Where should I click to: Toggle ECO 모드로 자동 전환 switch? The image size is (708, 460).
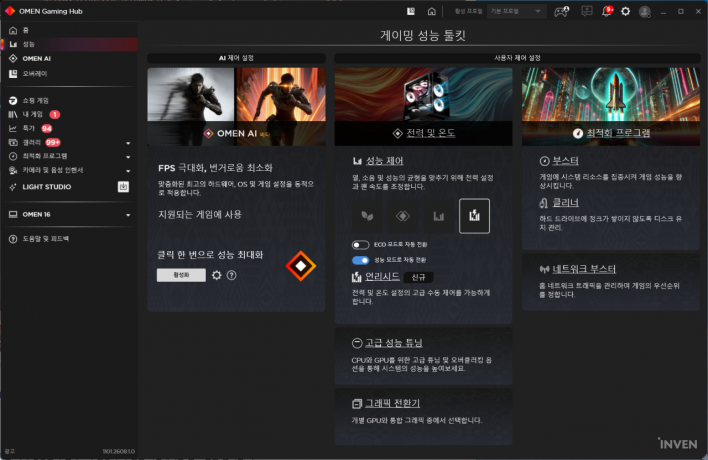(x=360, y=245)
